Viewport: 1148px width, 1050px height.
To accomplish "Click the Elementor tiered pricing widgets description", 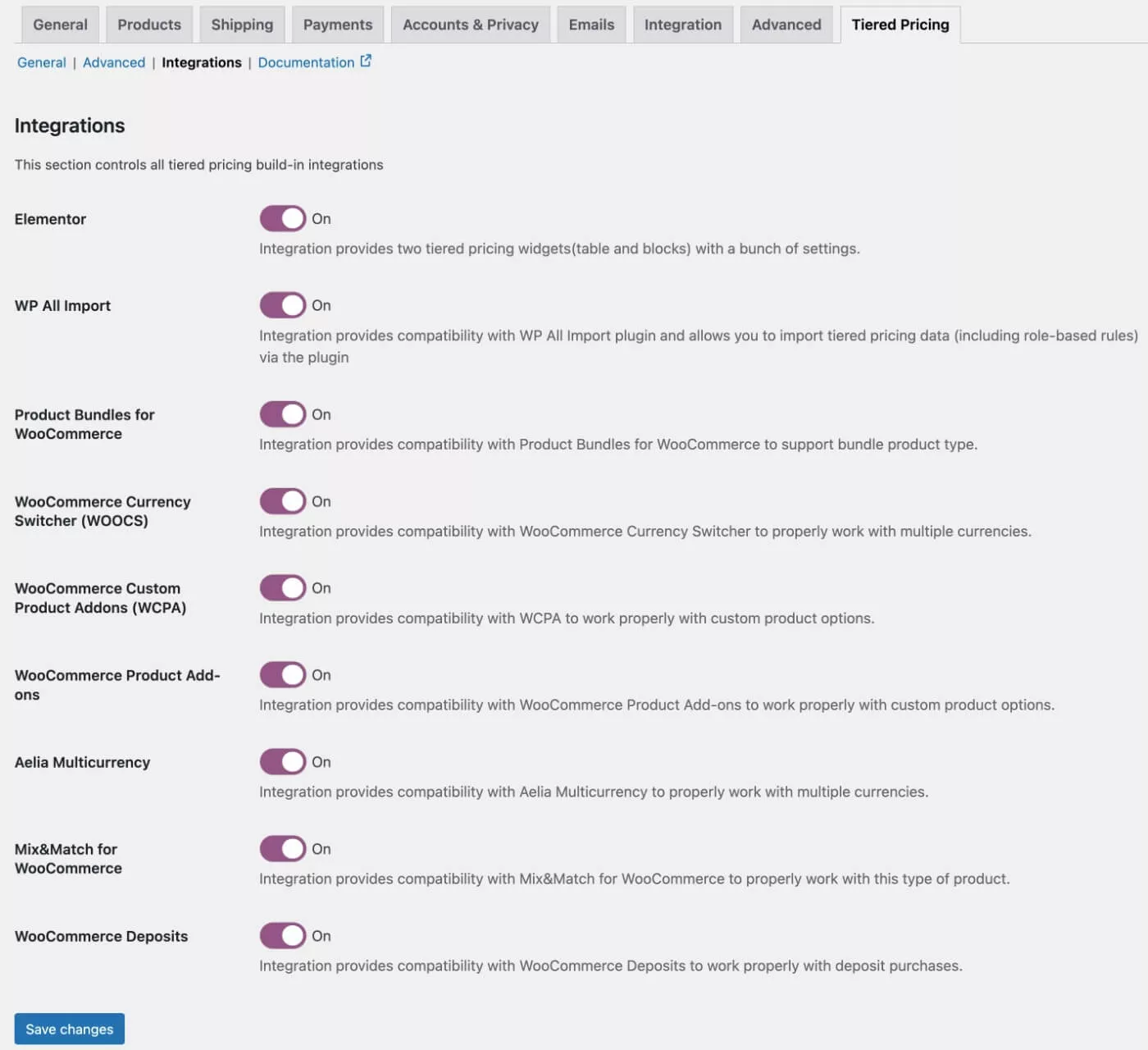I will tap(559, 249).
